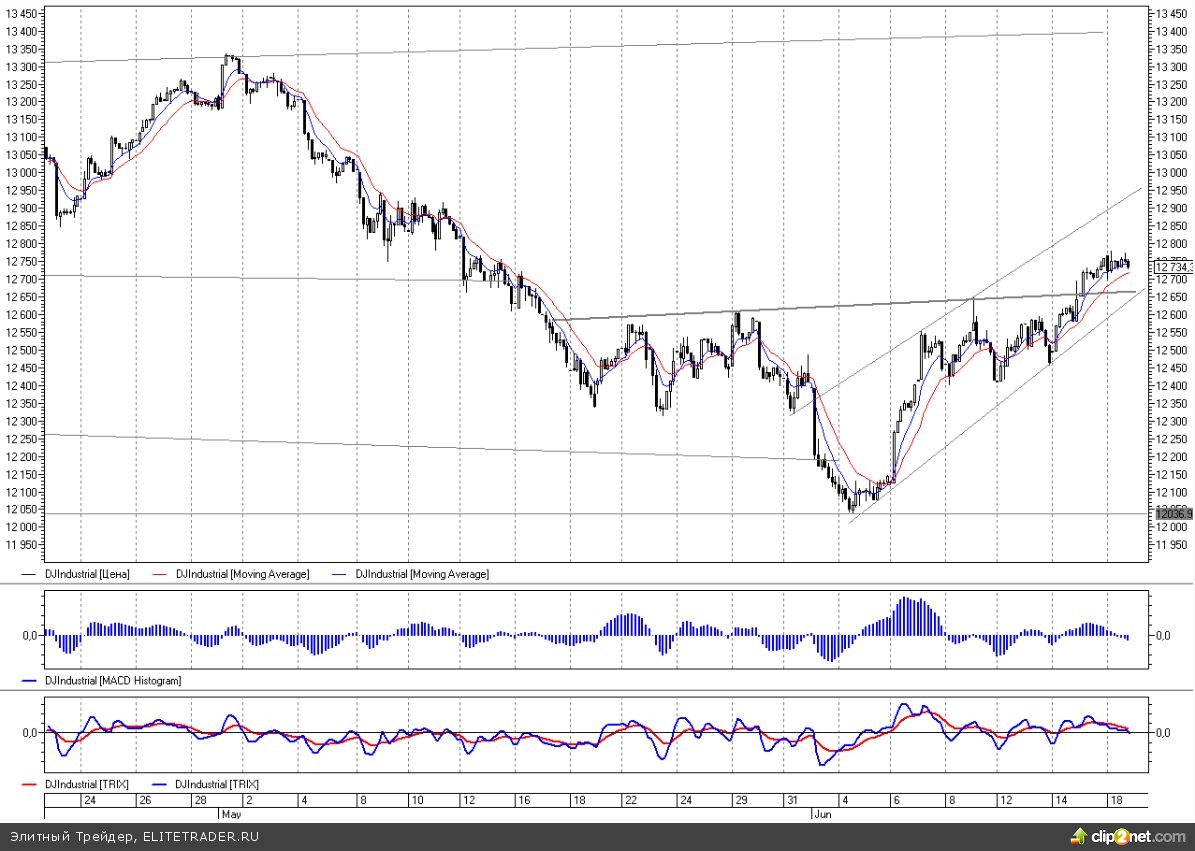Click the splitter between price chart and MACD panel
This screenshot has height=851, width=1195.
[597, 584]
